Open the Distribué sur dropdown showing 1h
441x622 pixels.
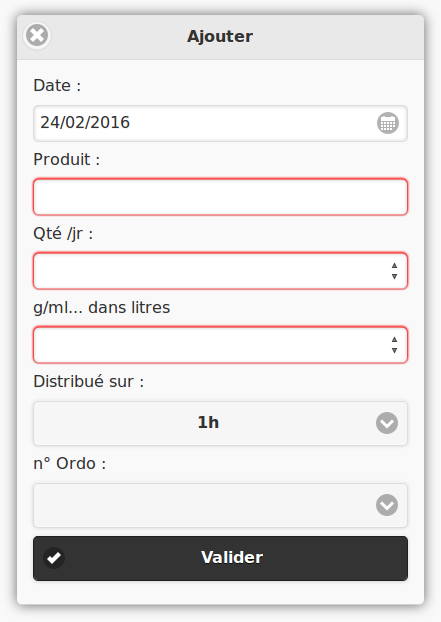(x=220, y=423)
